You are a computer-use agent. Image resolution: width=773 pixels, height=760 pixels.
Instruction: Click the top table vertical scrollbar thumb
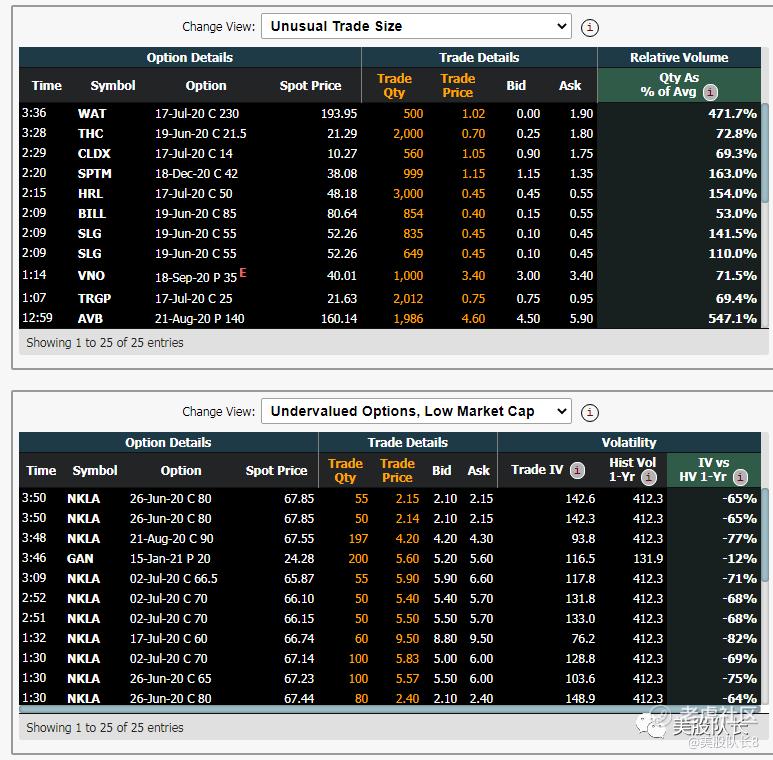point(765,153)
